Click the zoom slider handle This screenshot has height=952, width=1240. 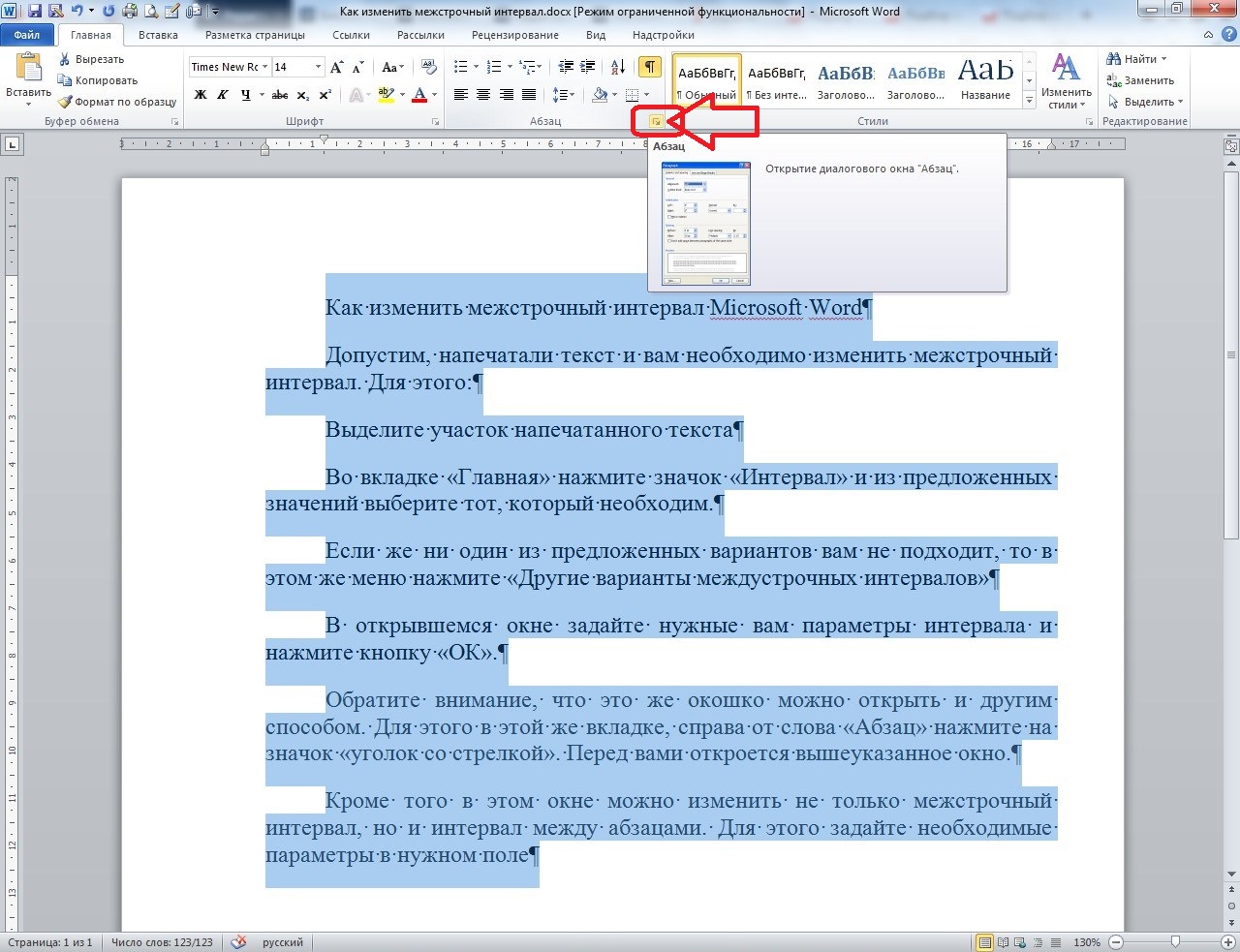click(x=1175, y=942)
